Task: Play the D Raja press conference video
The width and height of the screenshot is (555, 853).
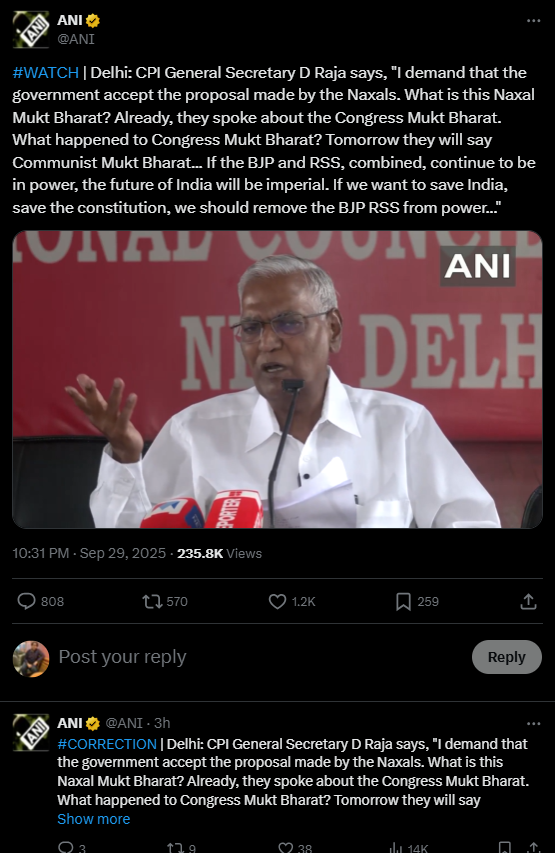Action: [278, 379]
